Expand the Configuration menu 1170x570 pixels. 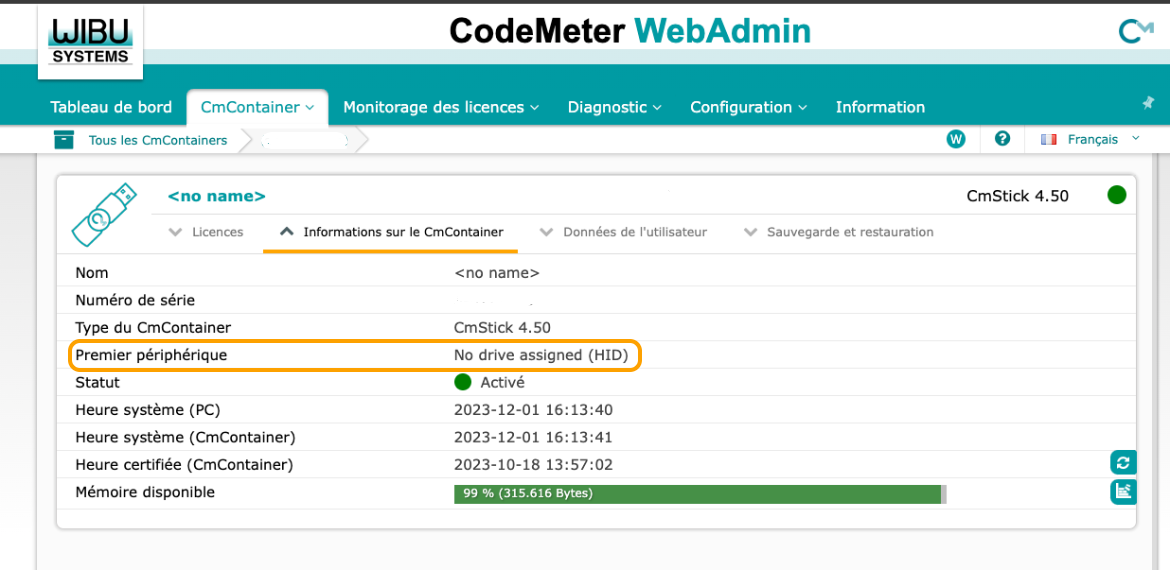(748, 107)
